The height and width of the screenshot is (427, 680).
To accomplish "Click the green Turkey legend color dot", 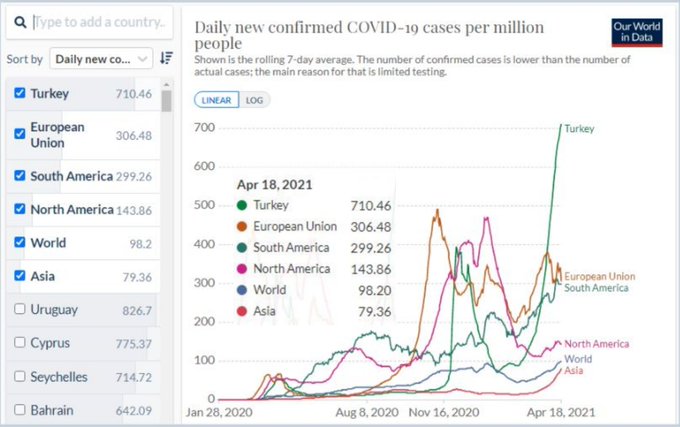I will (242, 205).
